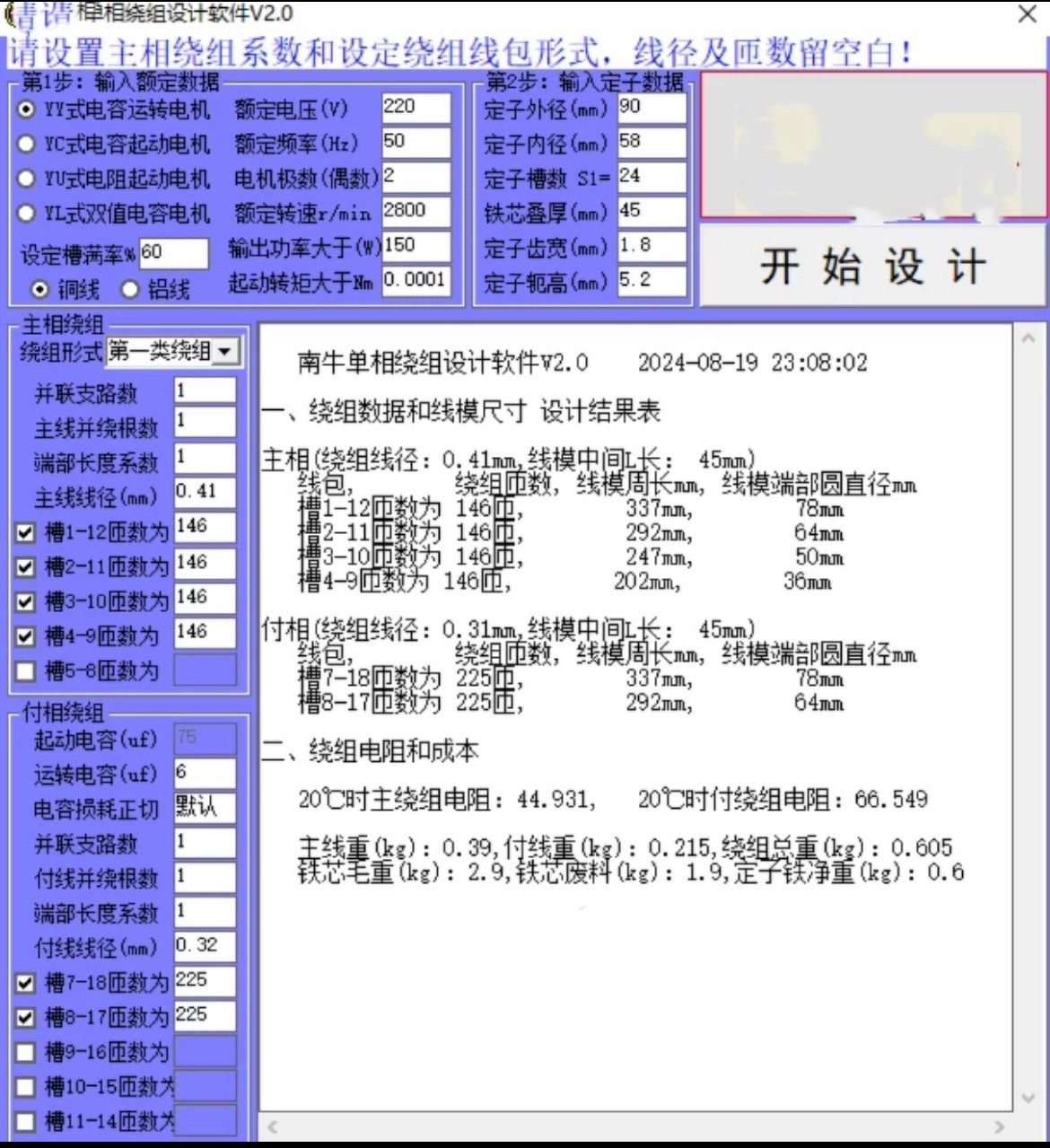This screenshot has width=1050, height=1148.
Task: Choose 铜线 wire material
Action: point(39,289)
